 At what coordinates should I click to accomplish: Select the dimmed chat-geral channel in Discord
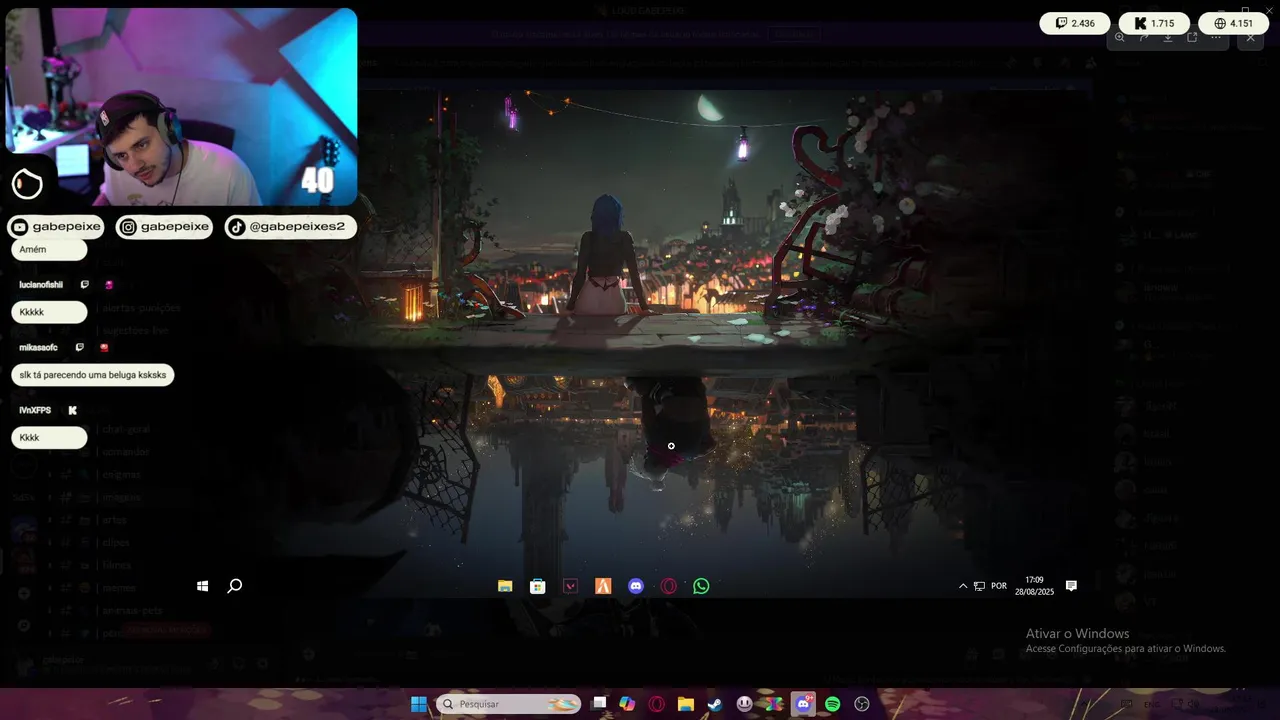coord(126,429)
